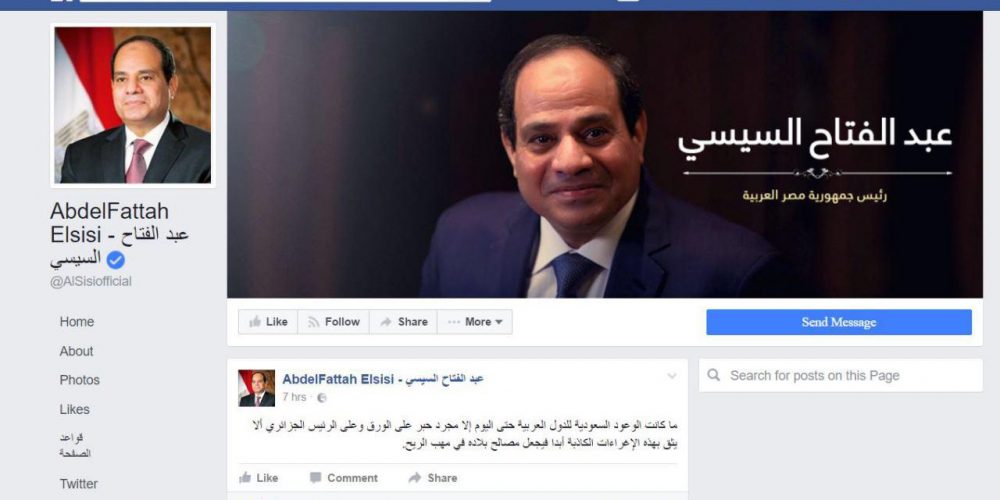Click the post author's small avatar thumbnail
The width and height of the screenshot is (1000, 500).
pos(256,388)
